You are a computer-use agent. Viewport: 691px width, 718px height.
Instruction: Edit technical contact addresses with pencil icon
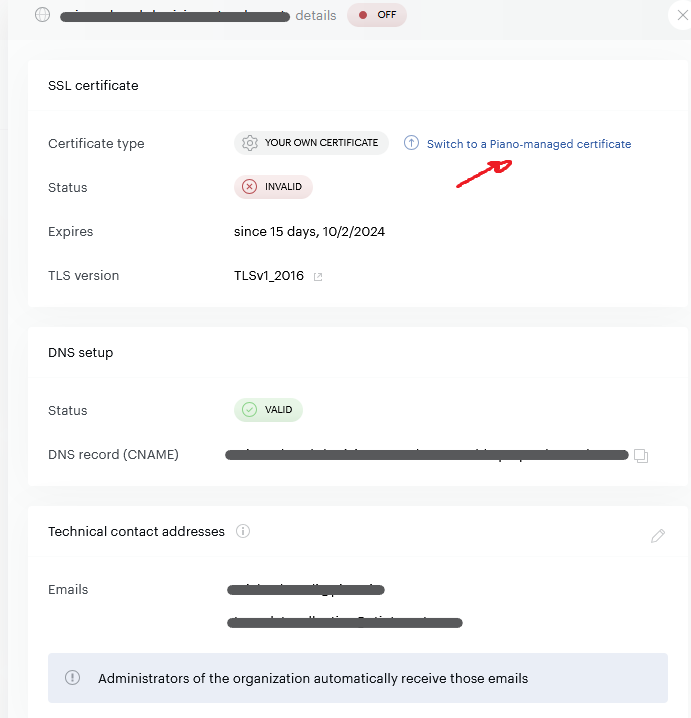657,536
